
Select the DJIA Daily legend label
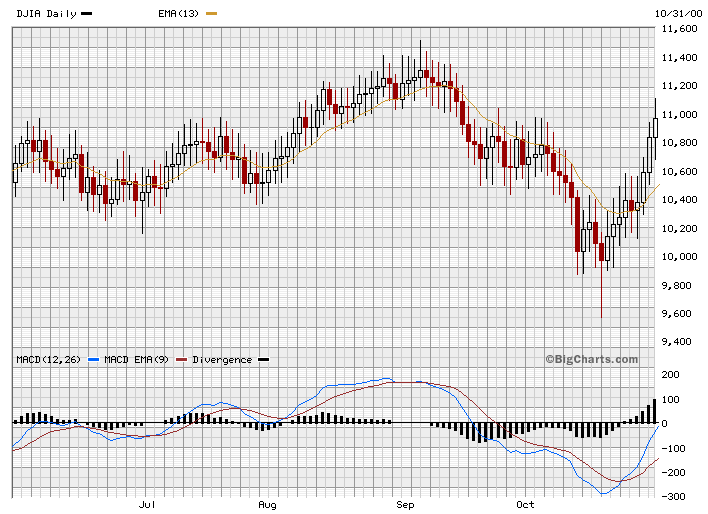46,13
